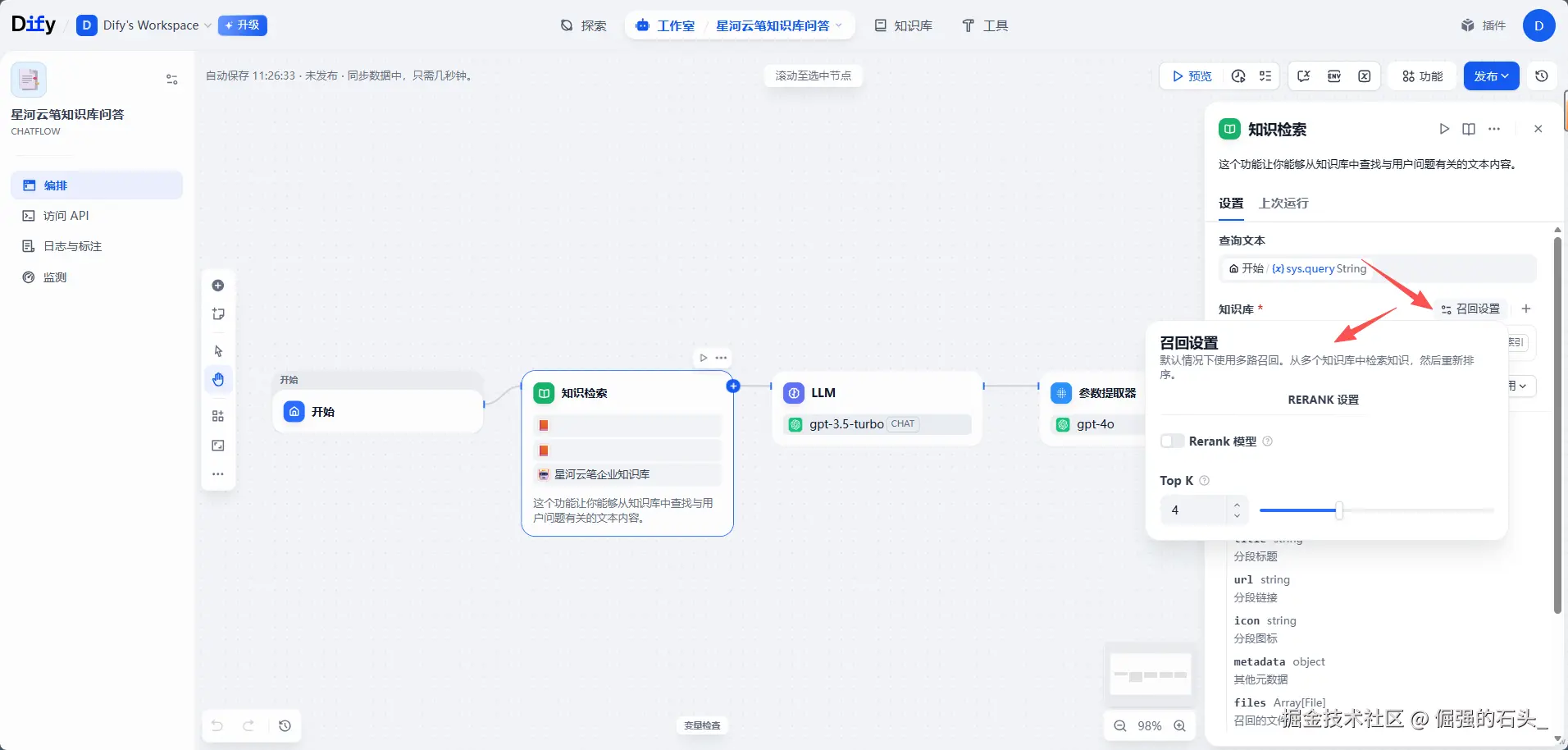Open the 功能 features button
The image size is (1568, 750).
pyautogui.click(x=1423, y=76)
